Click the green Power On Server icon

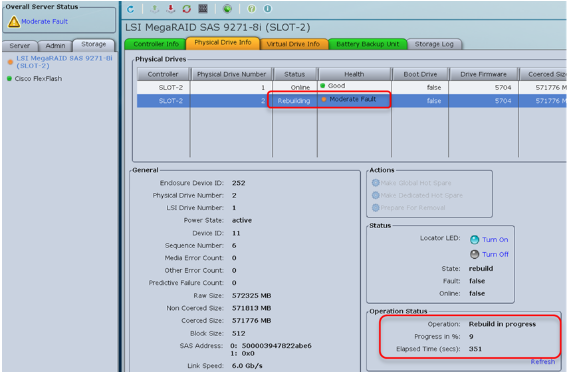[155, 9]
